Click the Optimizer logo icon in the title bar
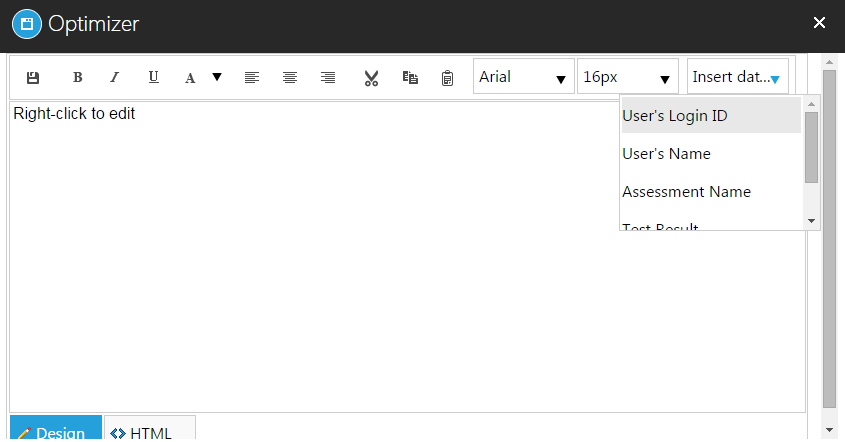The image size is (845, 442). coord(27,22)
